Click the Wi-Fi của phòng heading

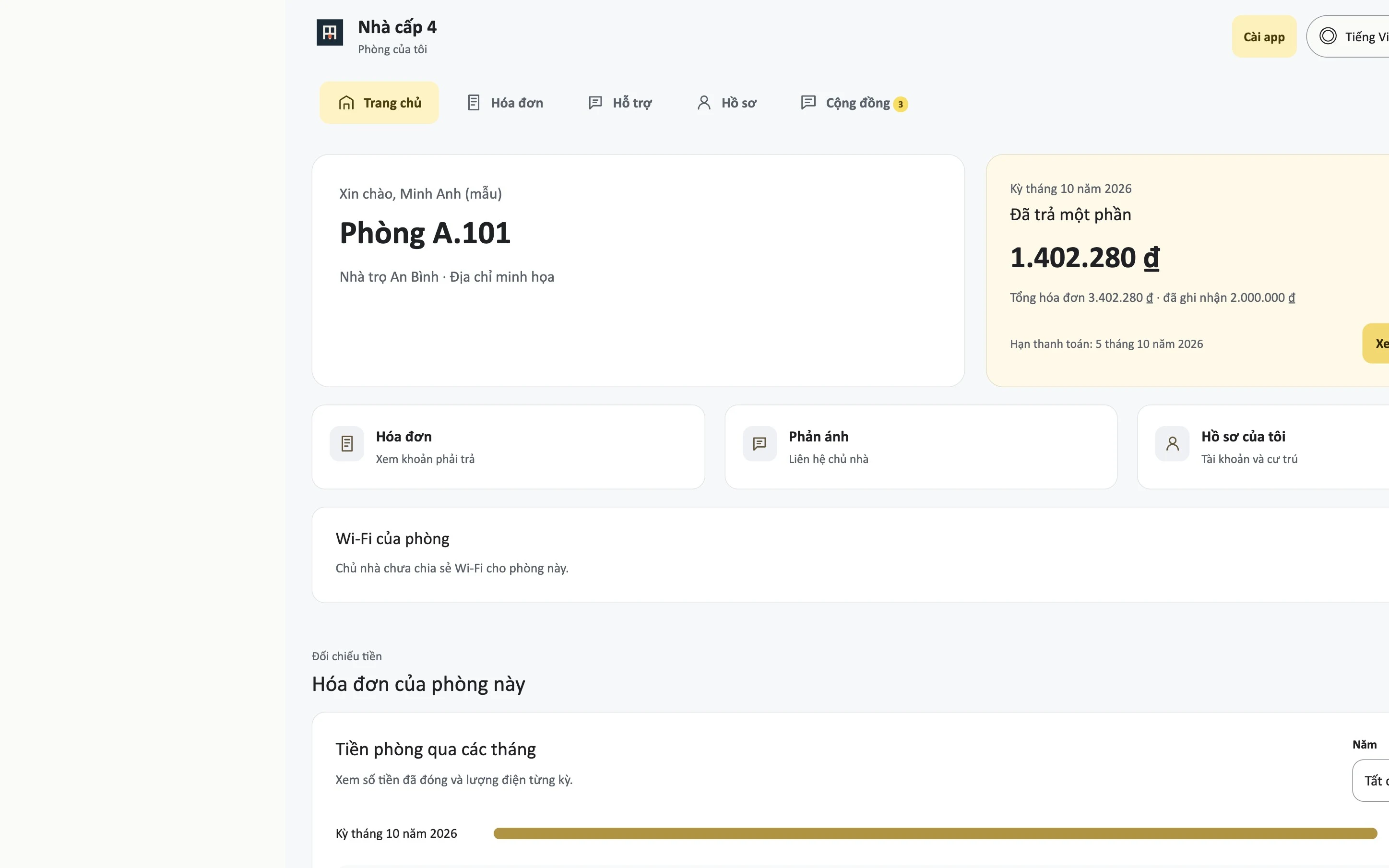[x=392, y=538]
